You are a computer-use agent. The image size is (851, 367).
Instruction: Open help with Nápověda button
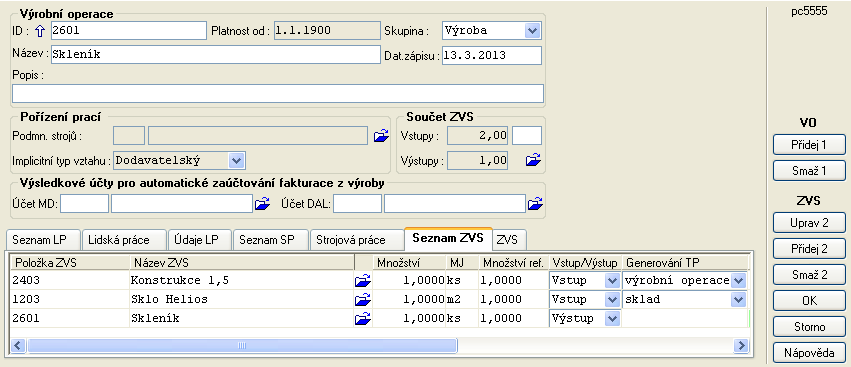pos(809,353)
